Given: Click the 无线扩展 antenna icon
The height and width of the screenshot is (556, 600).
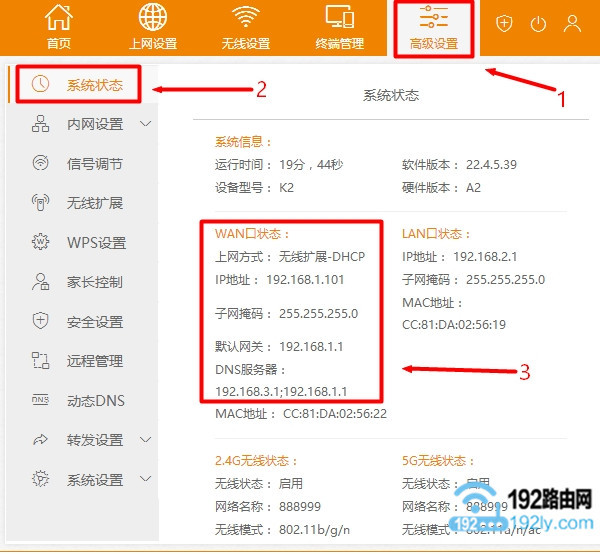Looking at the screenshot, I should [x=41, y=203].
